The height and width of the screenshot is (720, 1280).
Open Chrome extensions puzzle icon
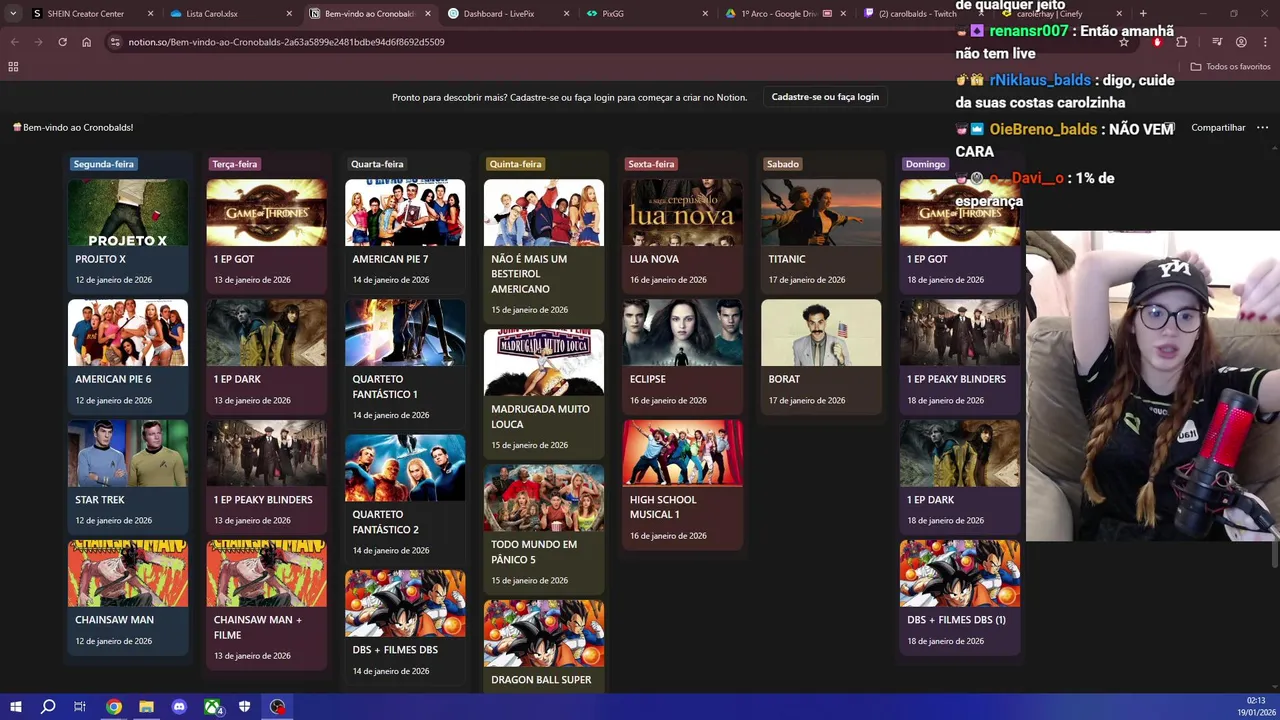tap(1182, 42)
